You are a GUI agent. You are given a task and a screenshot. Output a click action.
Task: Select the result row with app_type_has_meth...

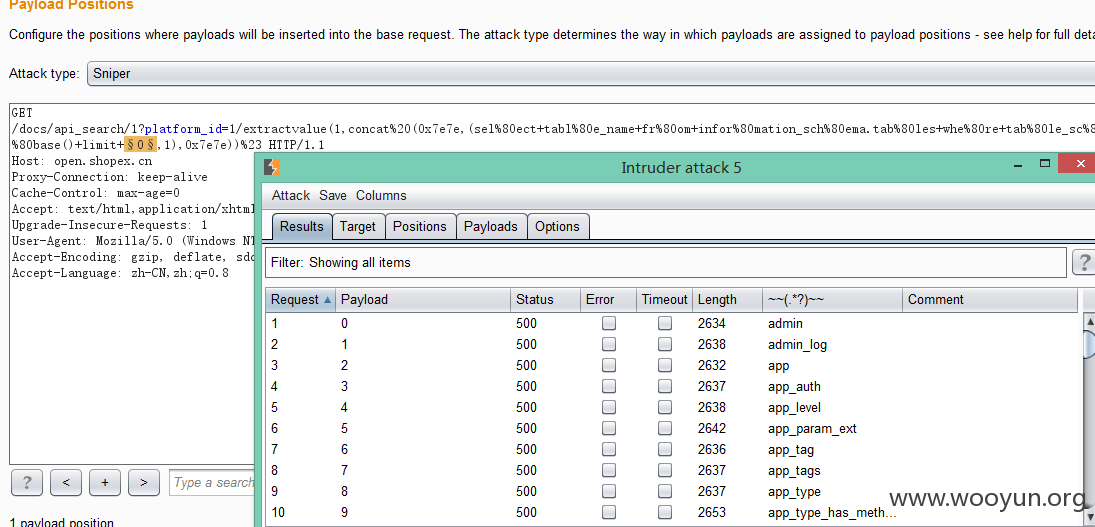(672, 512)
